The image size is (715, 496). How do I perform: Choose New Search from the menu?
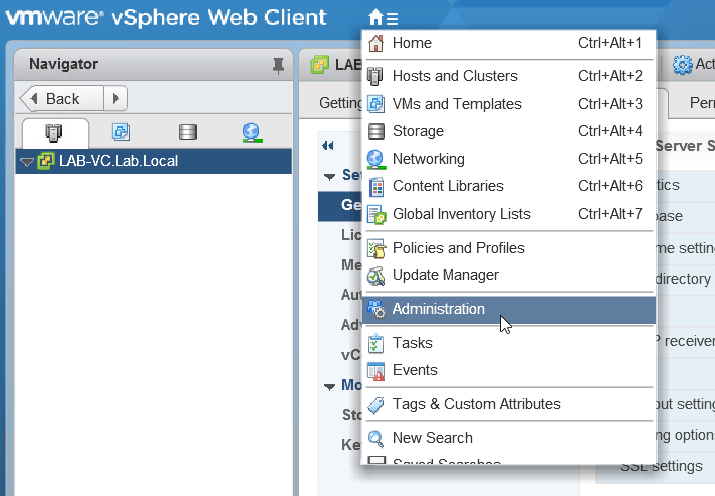pos(432,438)
